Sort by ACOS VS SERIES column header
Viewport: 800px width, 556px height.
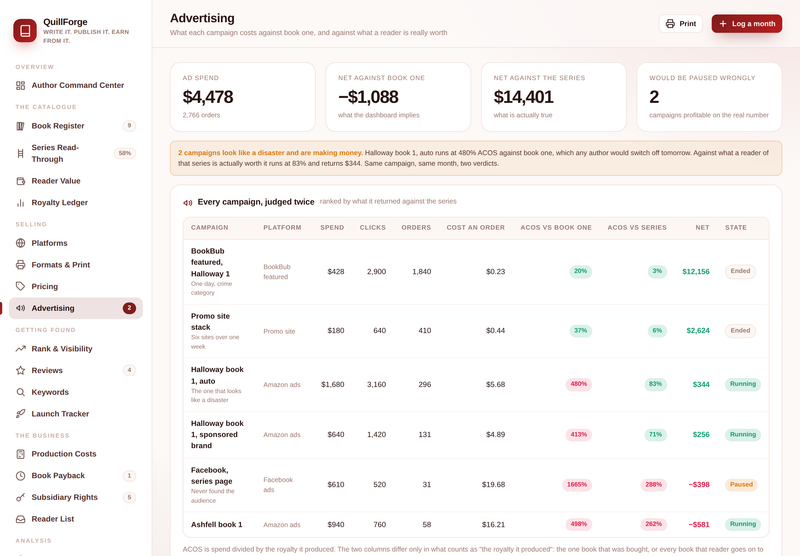(x=637, y=228)
